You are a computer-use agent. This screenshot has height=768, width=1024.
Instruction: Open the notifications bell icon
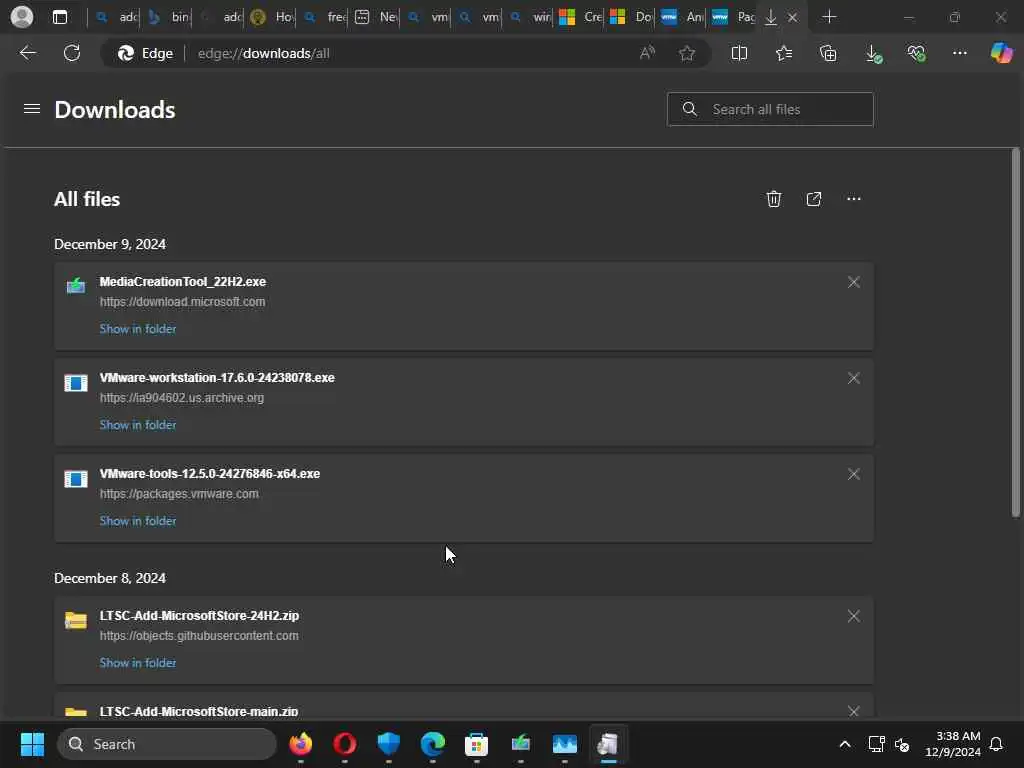pos(996,744)
